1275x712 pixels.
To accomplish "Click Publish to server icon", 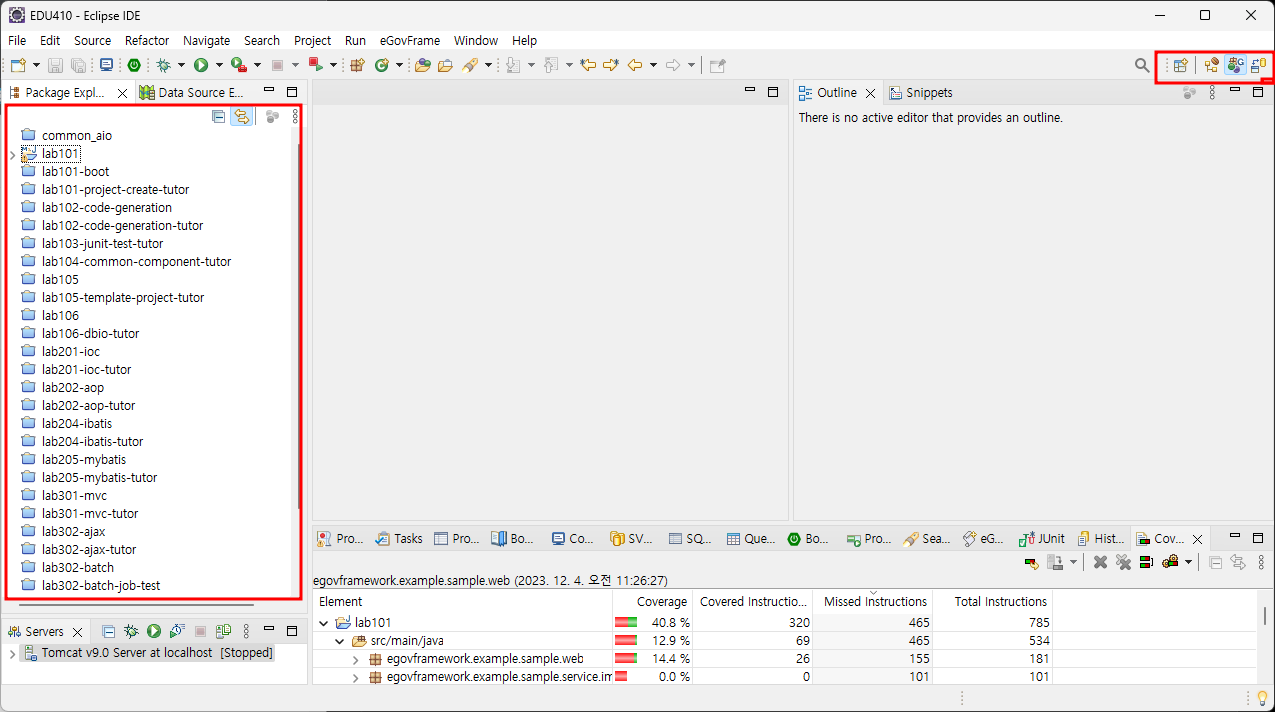I will [224, 631].
